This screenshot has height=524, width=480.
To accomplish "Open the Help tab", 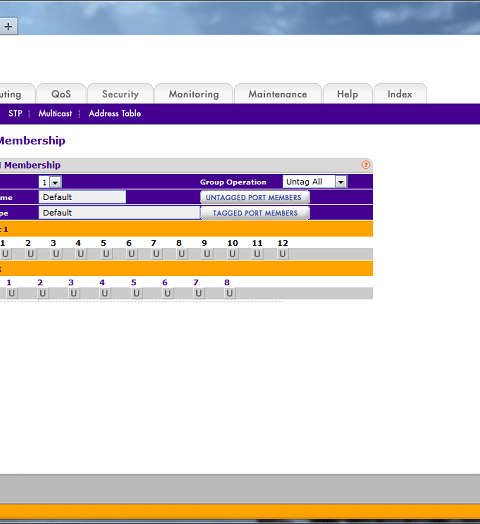I will 348,94.
